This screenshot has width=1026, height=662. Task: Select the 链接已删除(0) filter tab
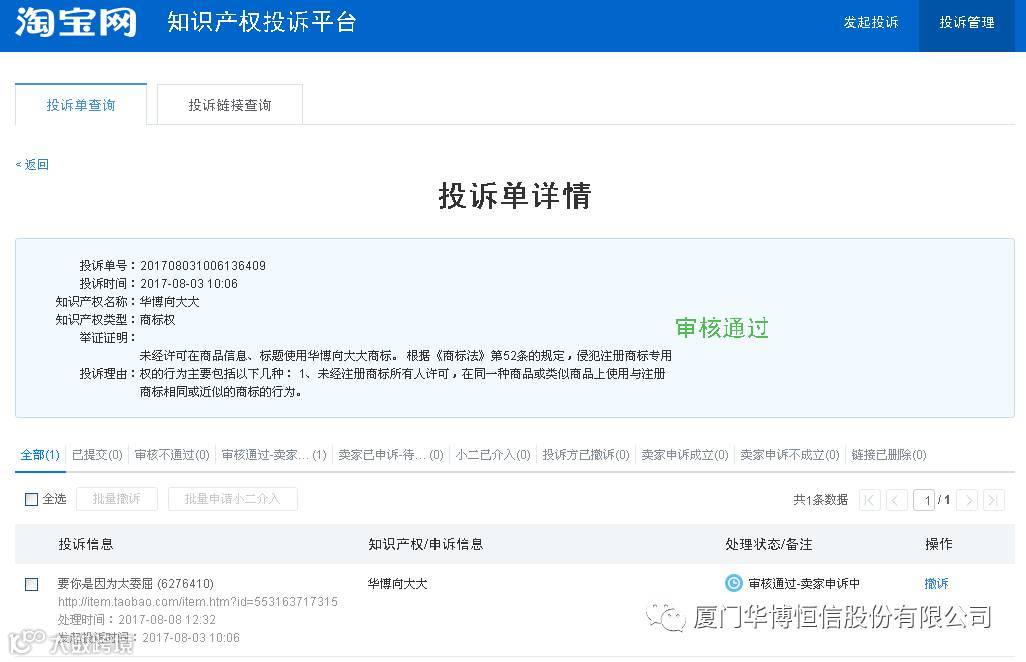click(889, 455)
